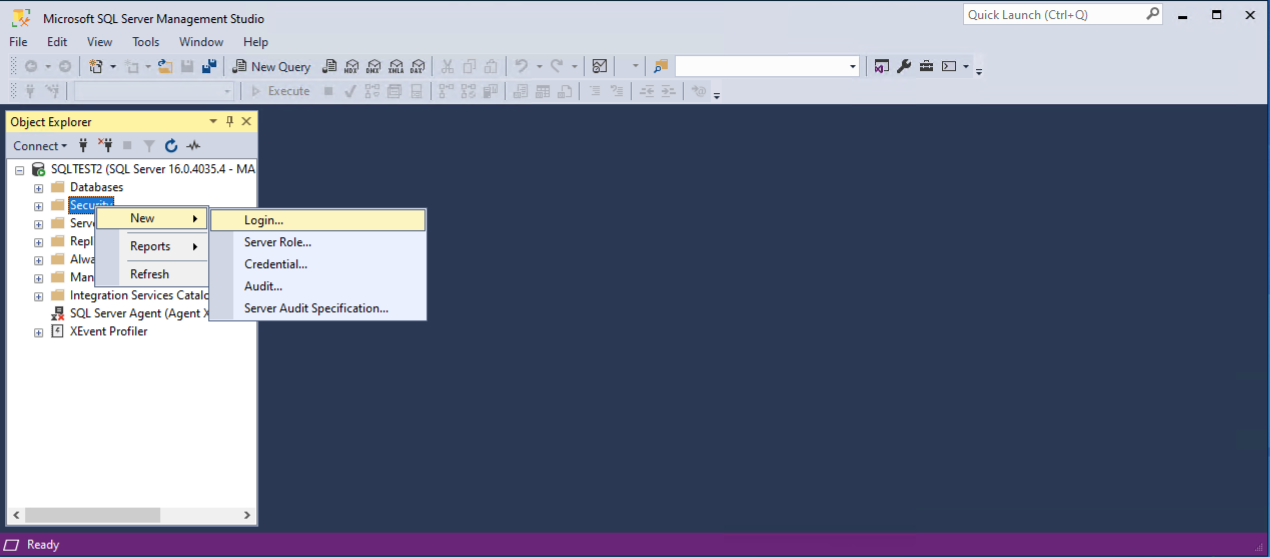This screenshot has height=557, width=1270.
Task: Open the Window menu
Action: pyautogui.click(x=201, y=42)
